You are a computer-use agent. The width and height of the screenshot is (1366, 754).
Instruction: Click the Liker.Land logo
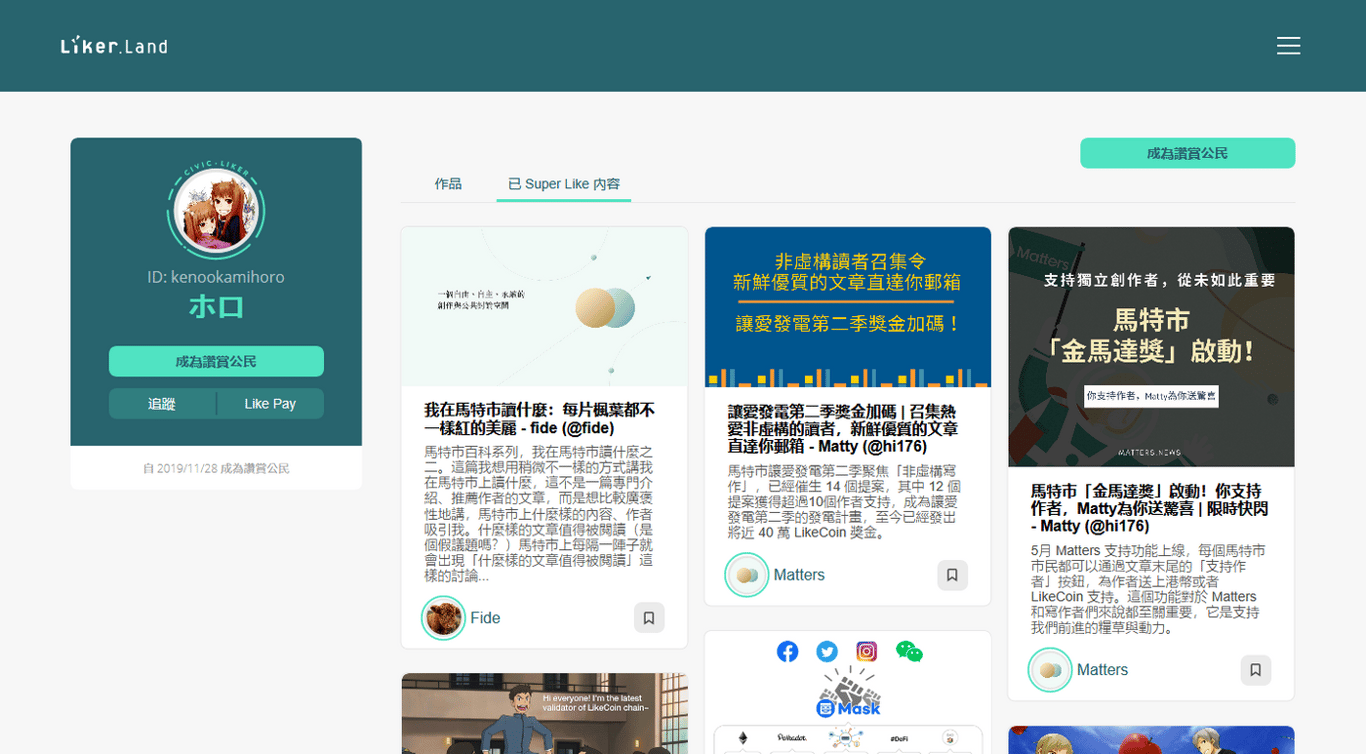(114, 46)
